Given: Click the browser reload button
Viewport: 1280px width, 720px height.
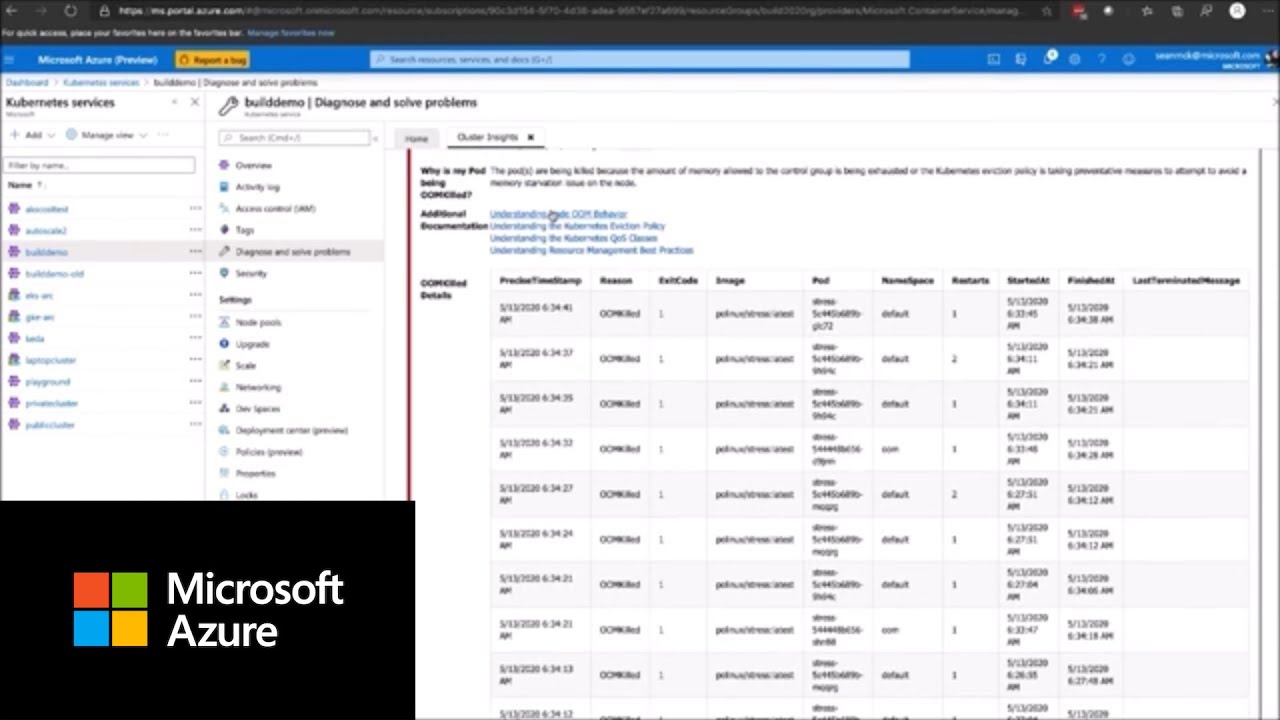Looking at the screenshot, I should [70, 11].
